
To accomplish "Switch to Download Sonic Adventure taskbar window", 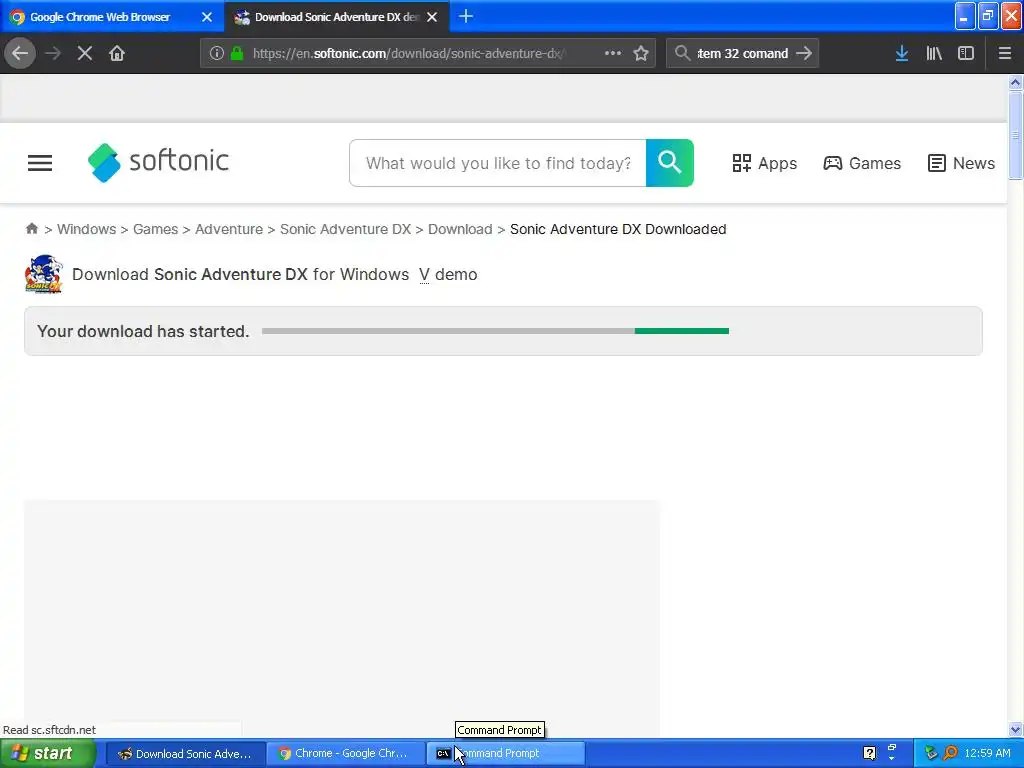I will [185, 754].
